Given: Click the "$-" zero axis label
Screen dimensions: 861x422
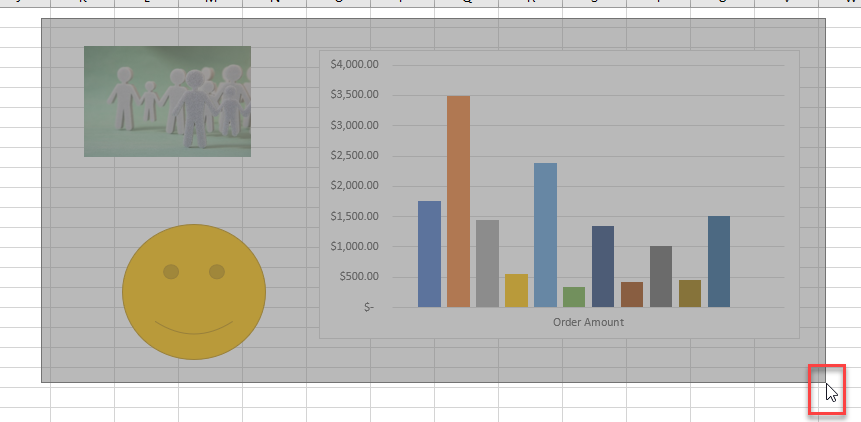Looking at the screenshot, I should (369, 307).
